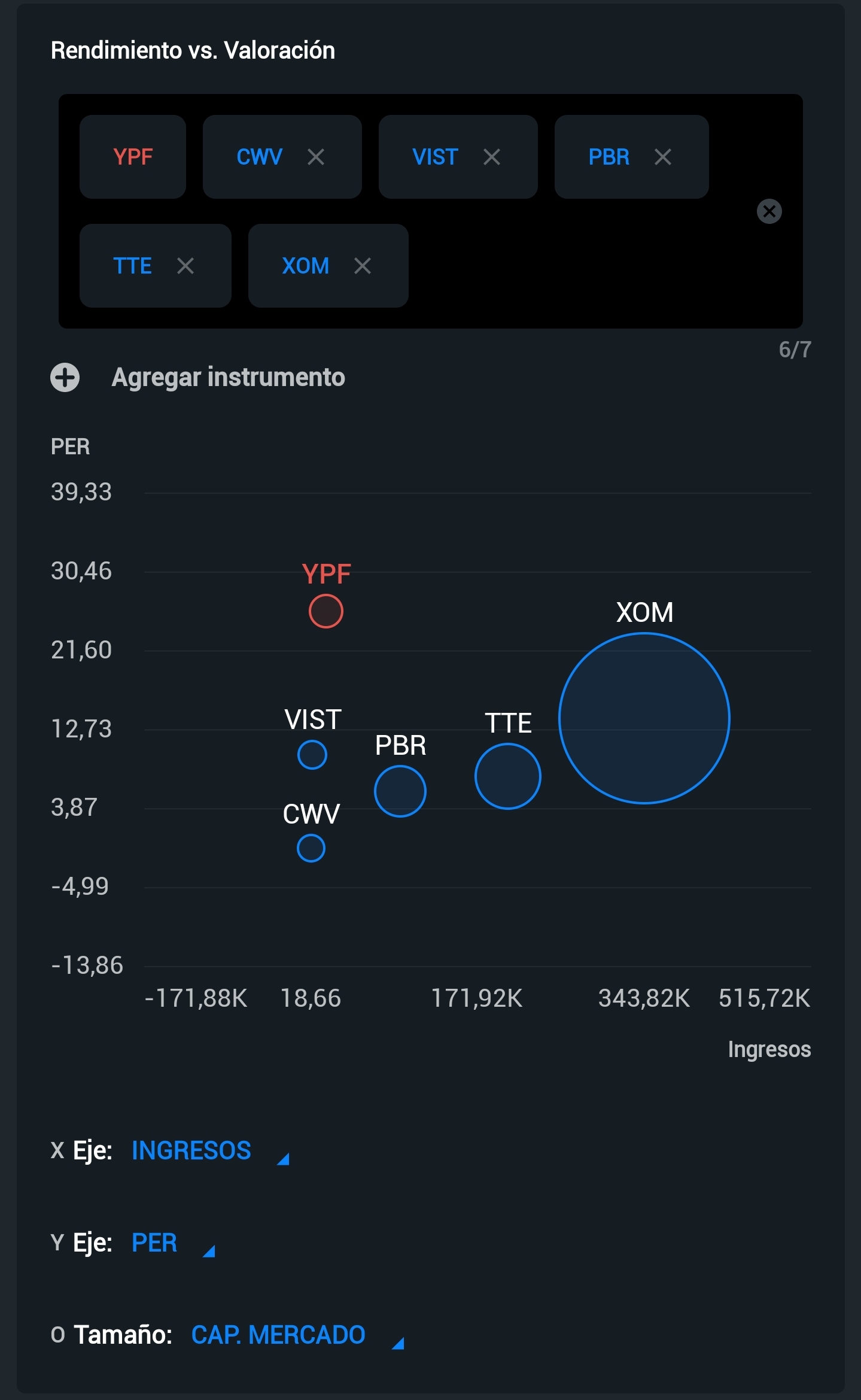861x1400 pixels.
Task: Click the XOM chip label
Action: 305,266
